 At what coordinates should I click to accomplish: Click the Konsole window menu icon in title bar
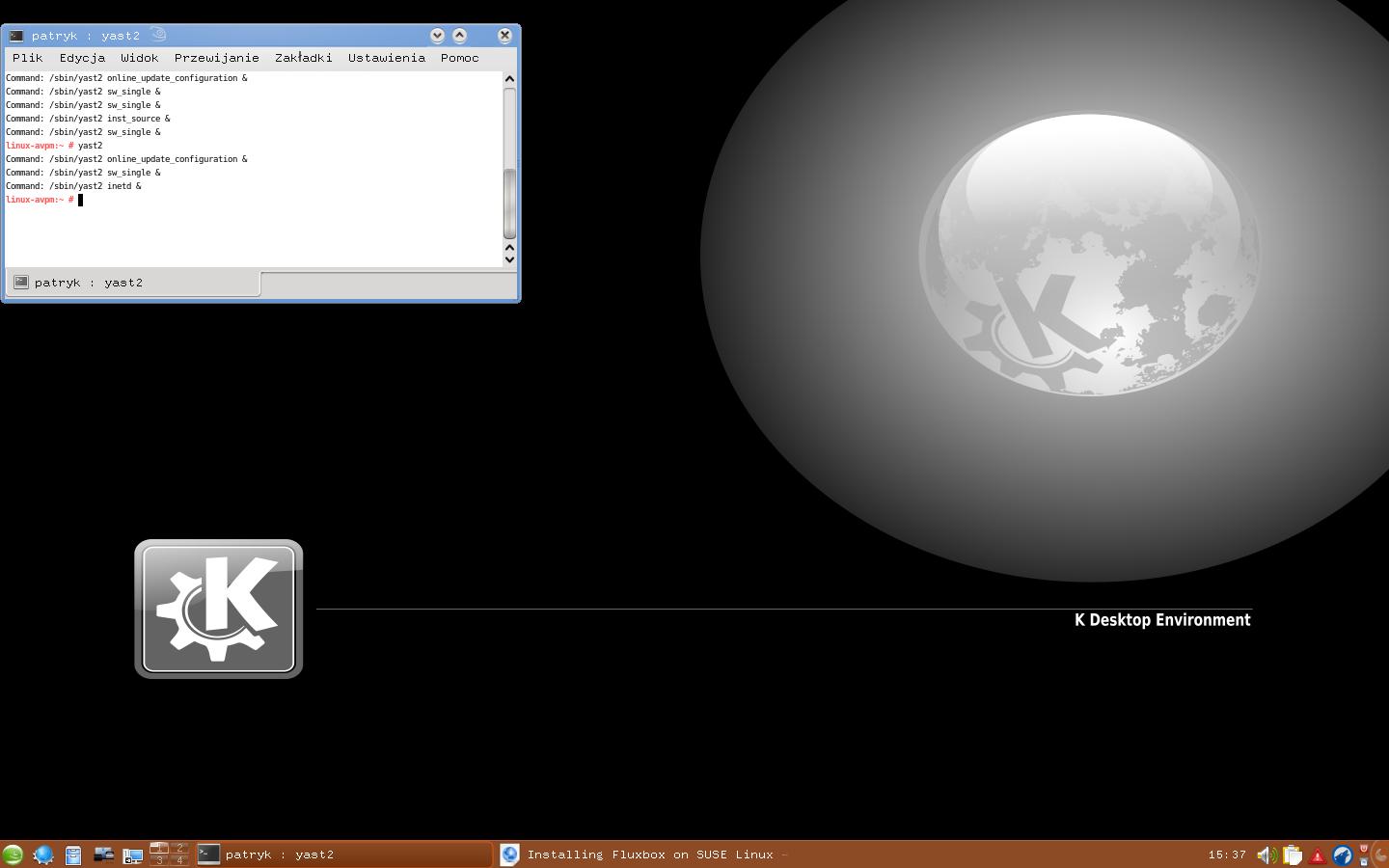pyautogui.click(x=16, y=36)
